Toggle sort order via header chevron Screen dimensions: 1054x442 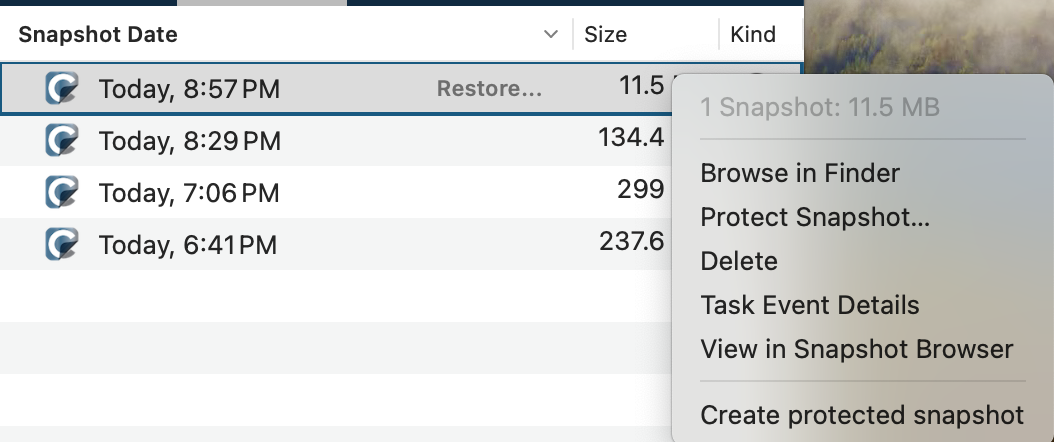pos(550,35)
